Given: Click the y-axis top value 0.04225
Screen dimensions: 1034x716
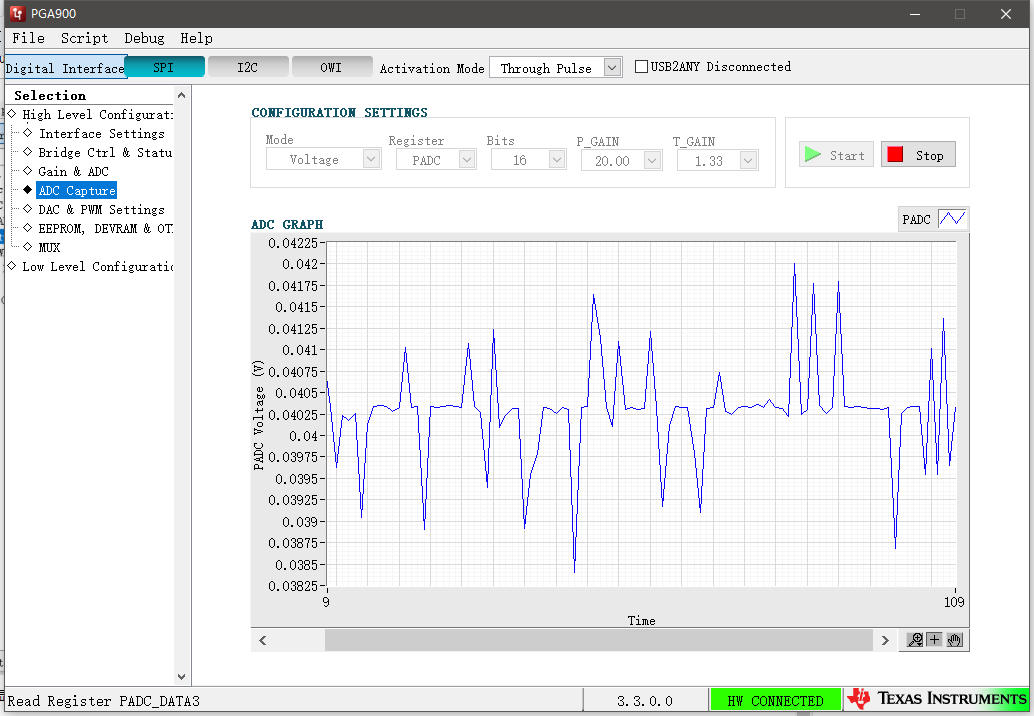Looking at the screenshot, I should (x=293, y=243).
